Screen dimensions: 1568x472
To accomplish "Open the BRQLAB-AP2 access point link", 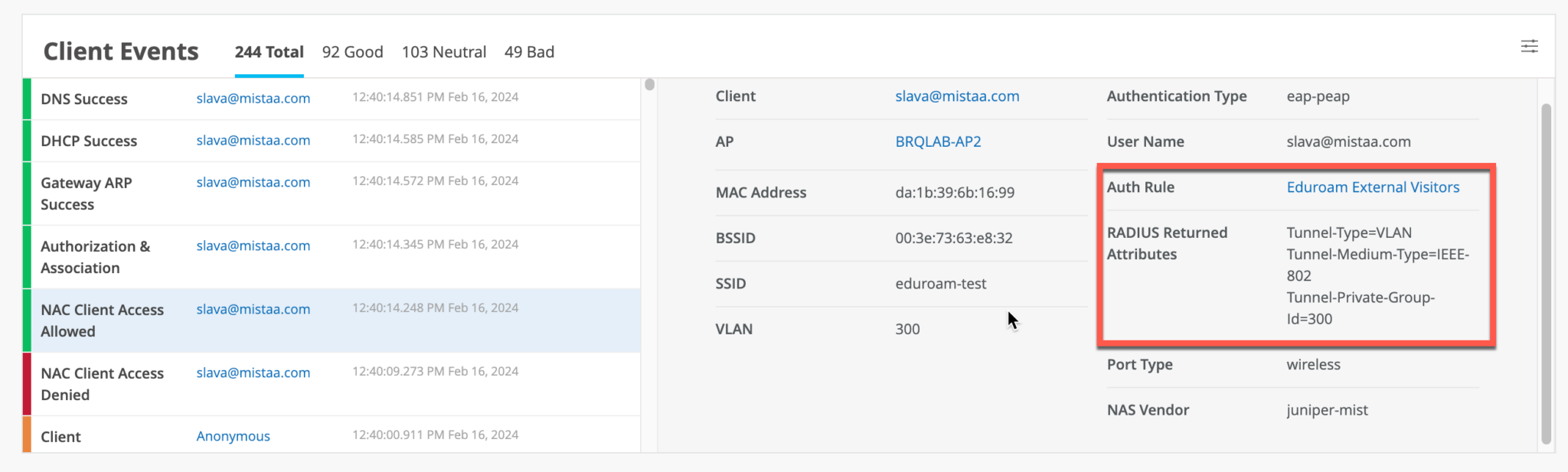I will tap(938, 142).
